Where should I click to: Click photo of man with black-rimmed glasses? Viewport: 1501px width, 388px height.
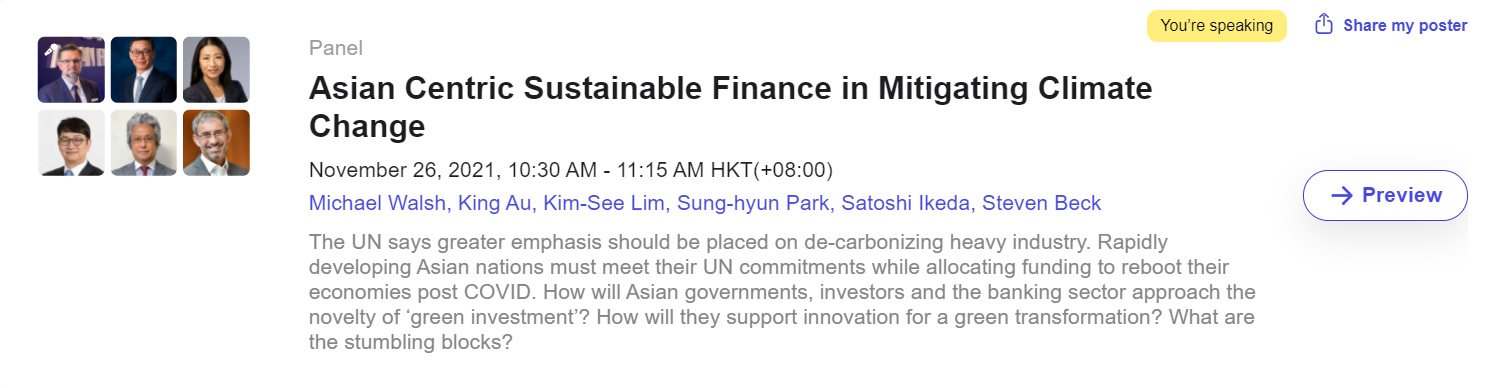[x=71, y=143]
